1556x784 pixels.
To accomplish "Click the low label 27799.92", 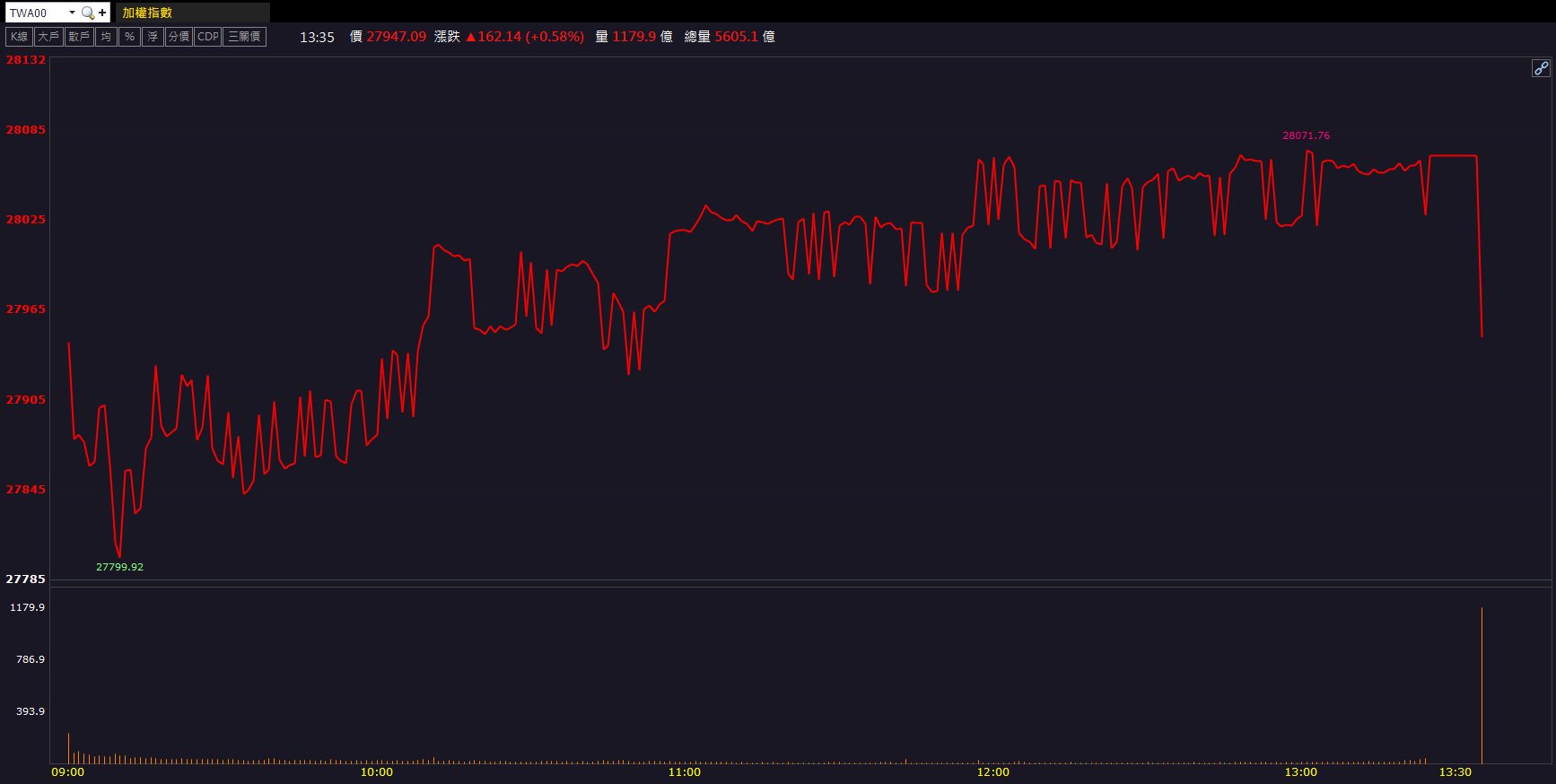I will tap(119, 567).
